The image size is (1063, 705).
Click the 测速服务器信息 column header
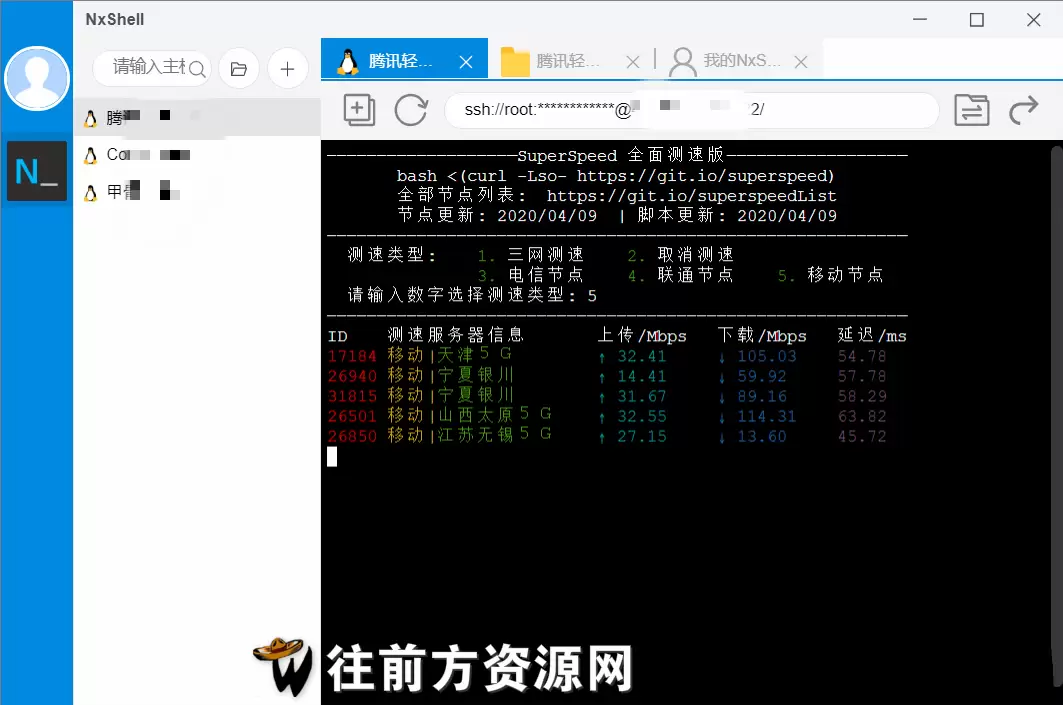tap(456, 335)
